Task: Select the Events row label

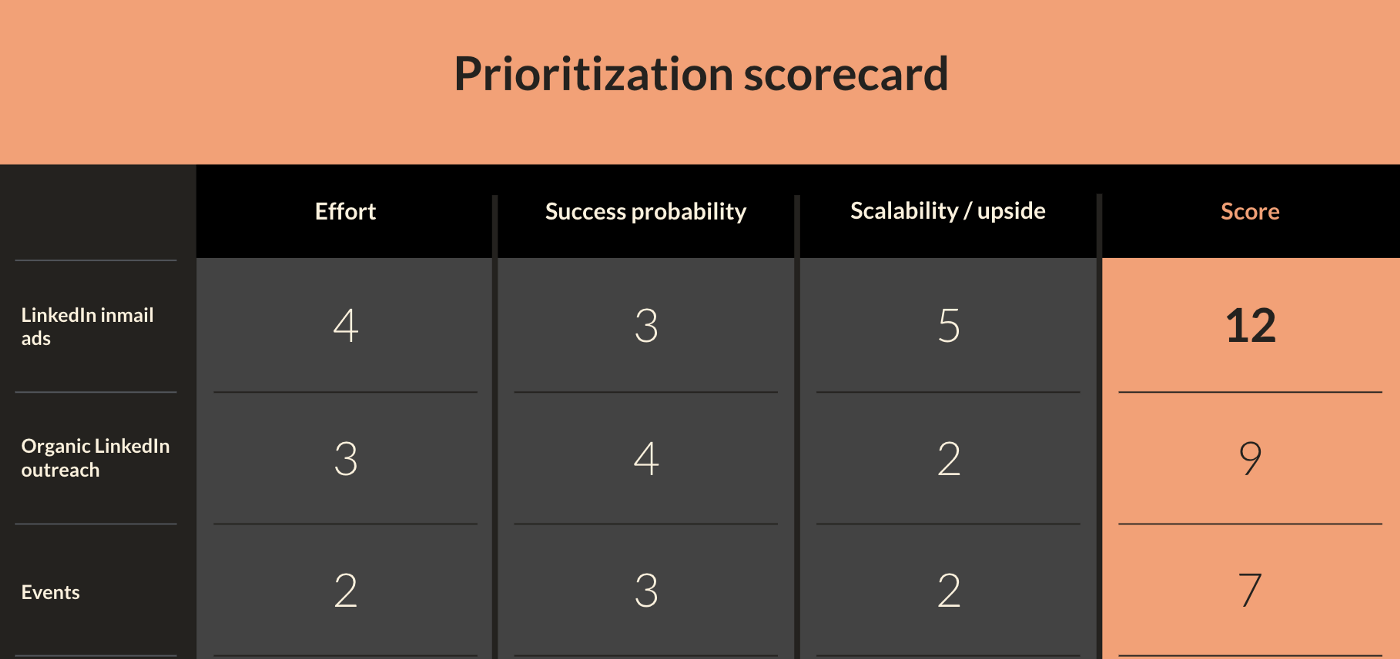Action: [x=50, y=592]
